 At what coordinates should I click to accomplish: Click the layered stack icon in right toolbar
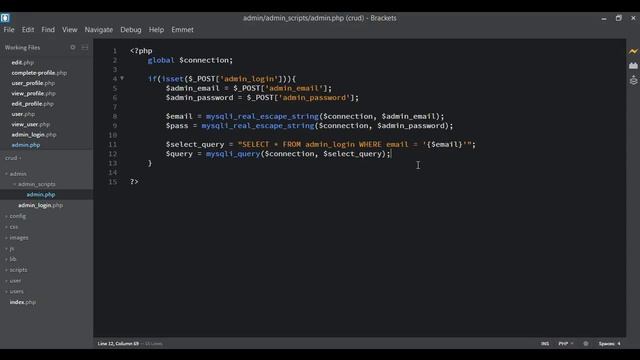pos(633,80)
